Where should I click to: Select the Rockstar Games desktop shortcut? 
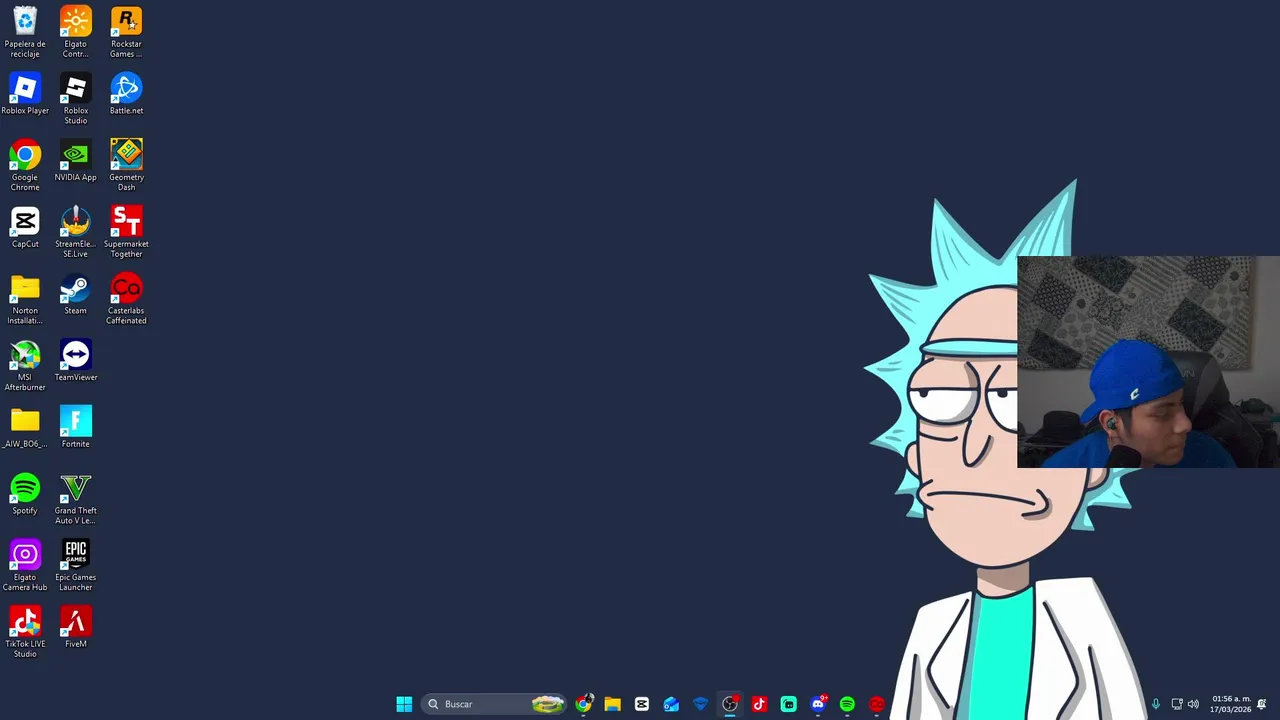click(126, 32)
